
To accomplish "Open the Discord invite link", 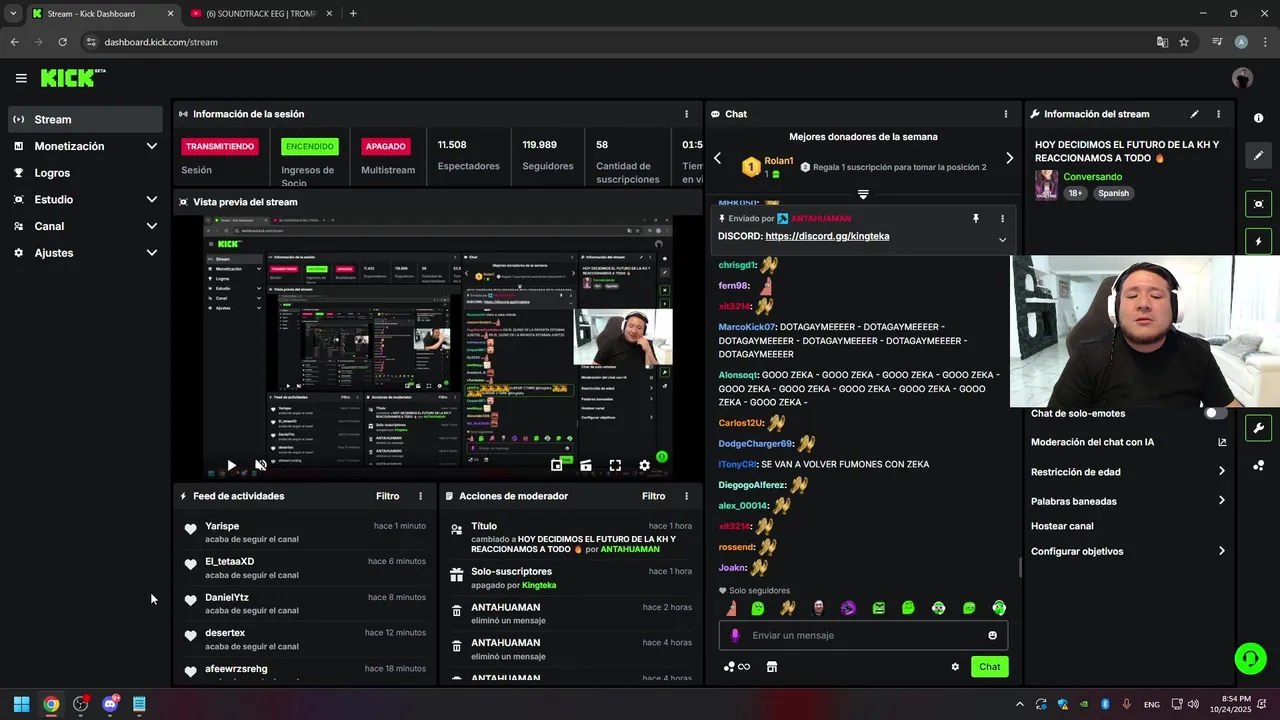I will pos(827,236).
